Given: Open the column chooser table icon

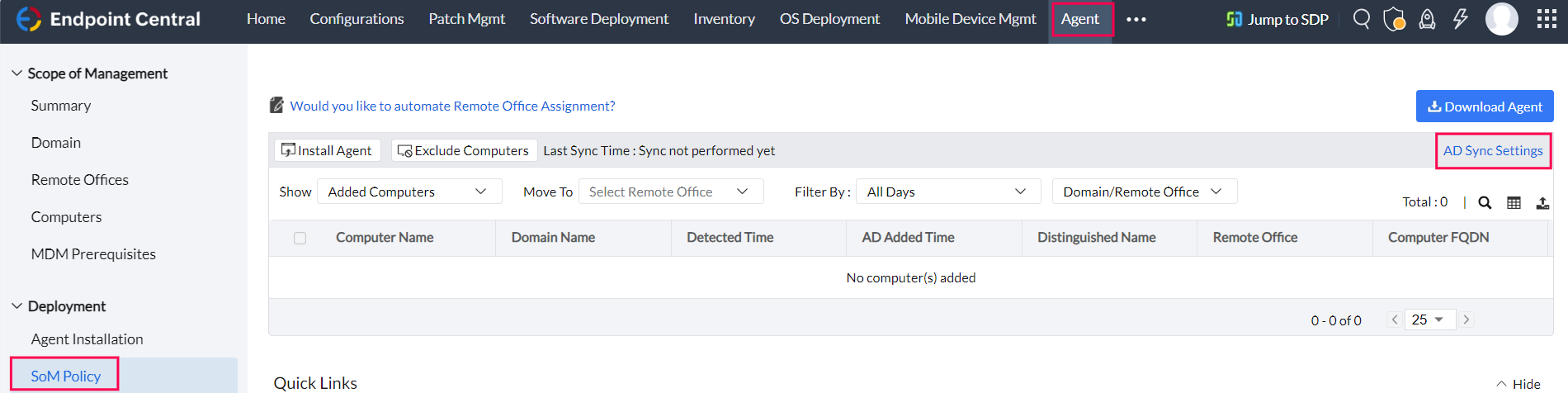Looking at the screenshot, I should [x=1514, y=203].
